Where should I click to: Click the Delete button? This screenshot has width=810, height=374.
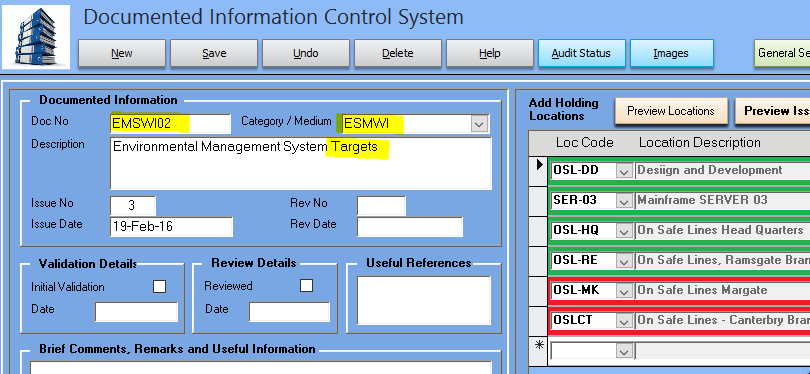pos(398,53)
